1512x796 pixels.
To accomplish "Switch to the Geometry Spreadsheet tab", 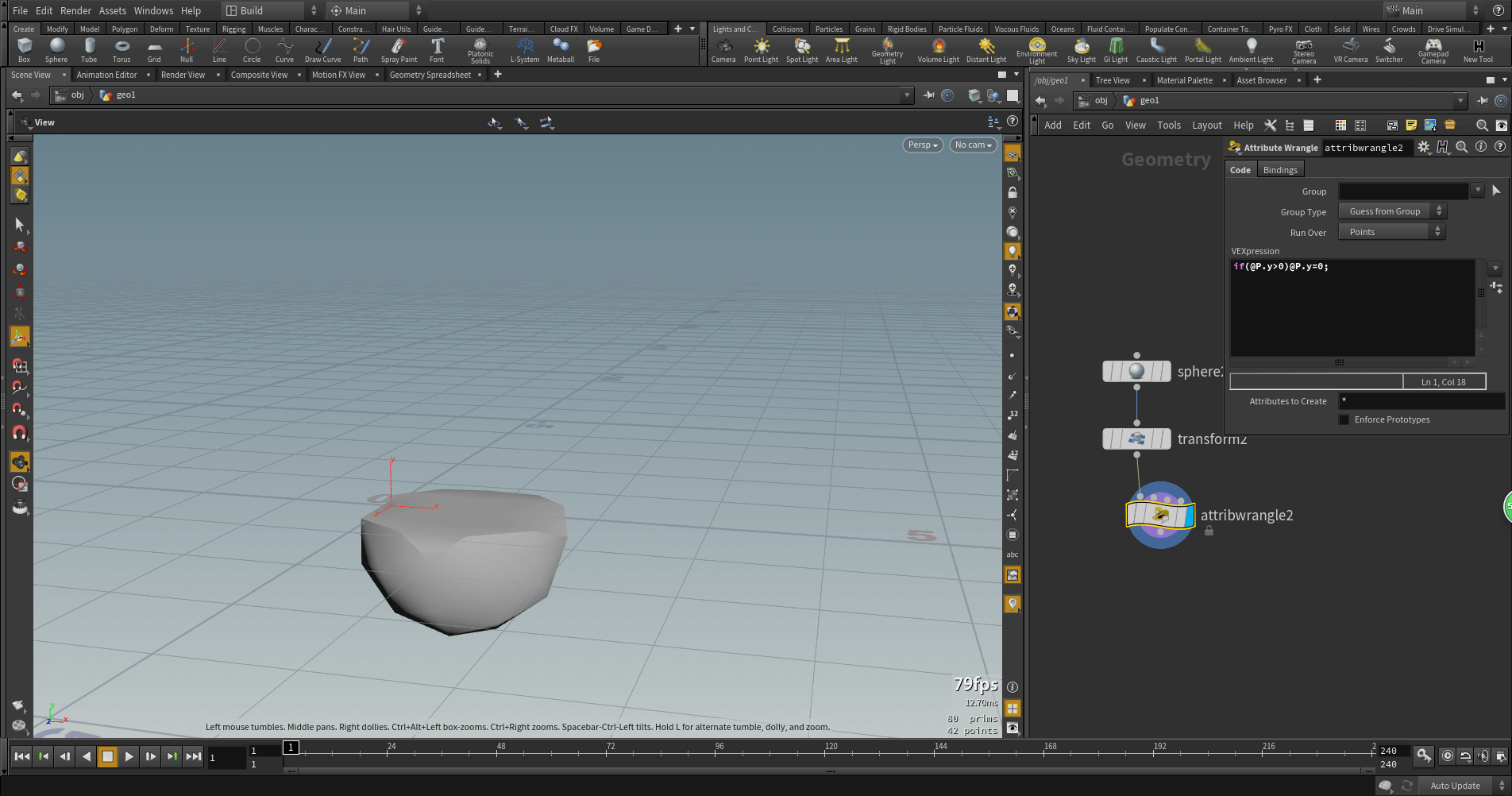I will pos(430,75).
